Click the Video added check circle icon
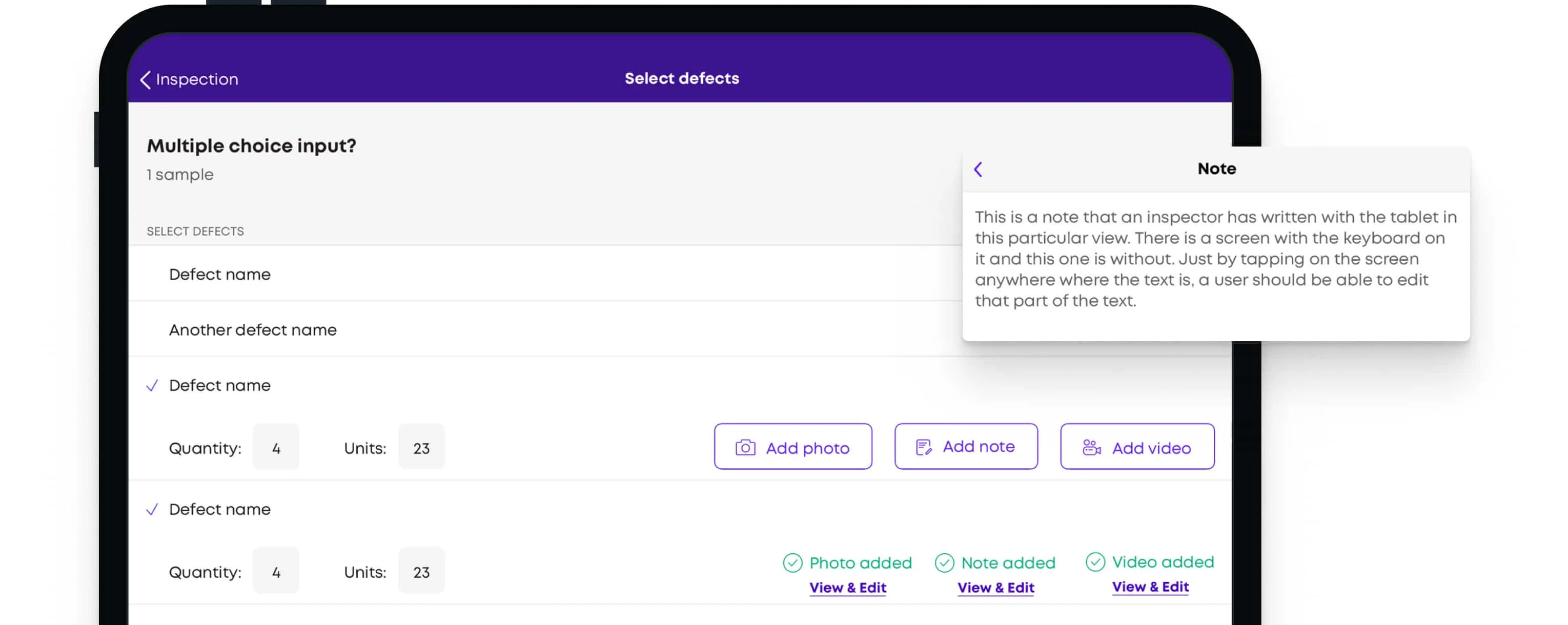Image resolution: width=1568 pixels, height=625 pixels. (1095, 561)
